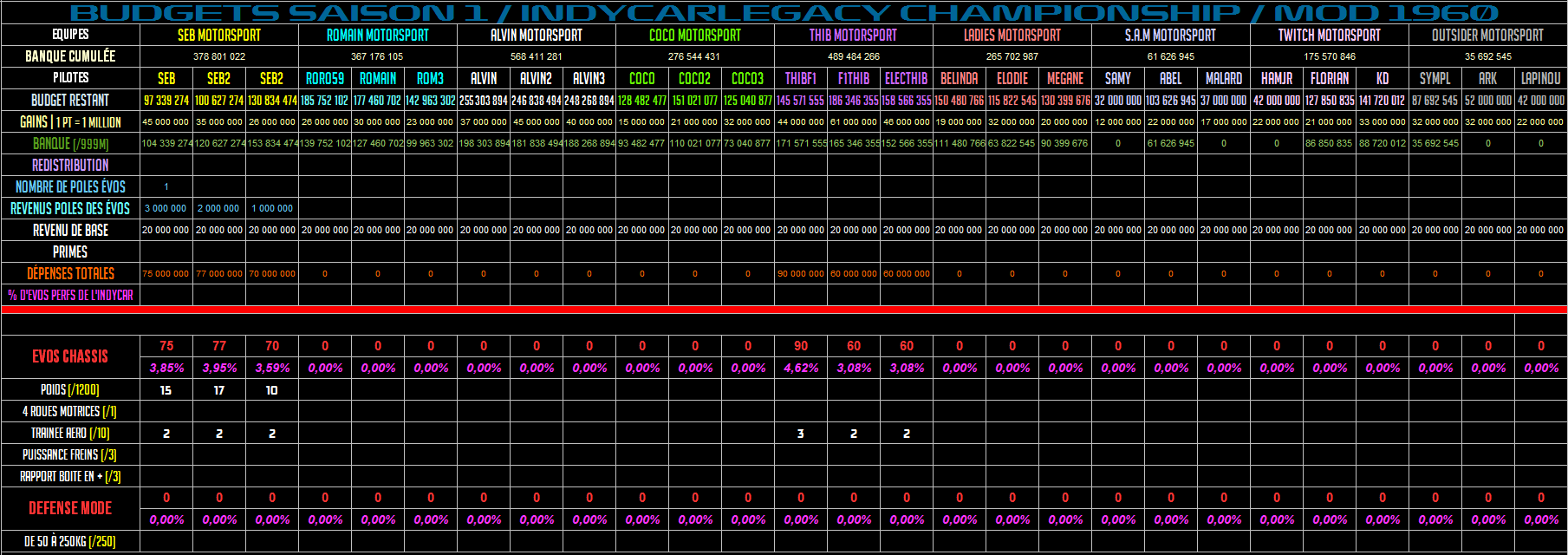Select the OUTSIDER MOTORSPORT header cell
Image resolution: width=1568 pixels, height=555 pixels.
[1487, 35]
